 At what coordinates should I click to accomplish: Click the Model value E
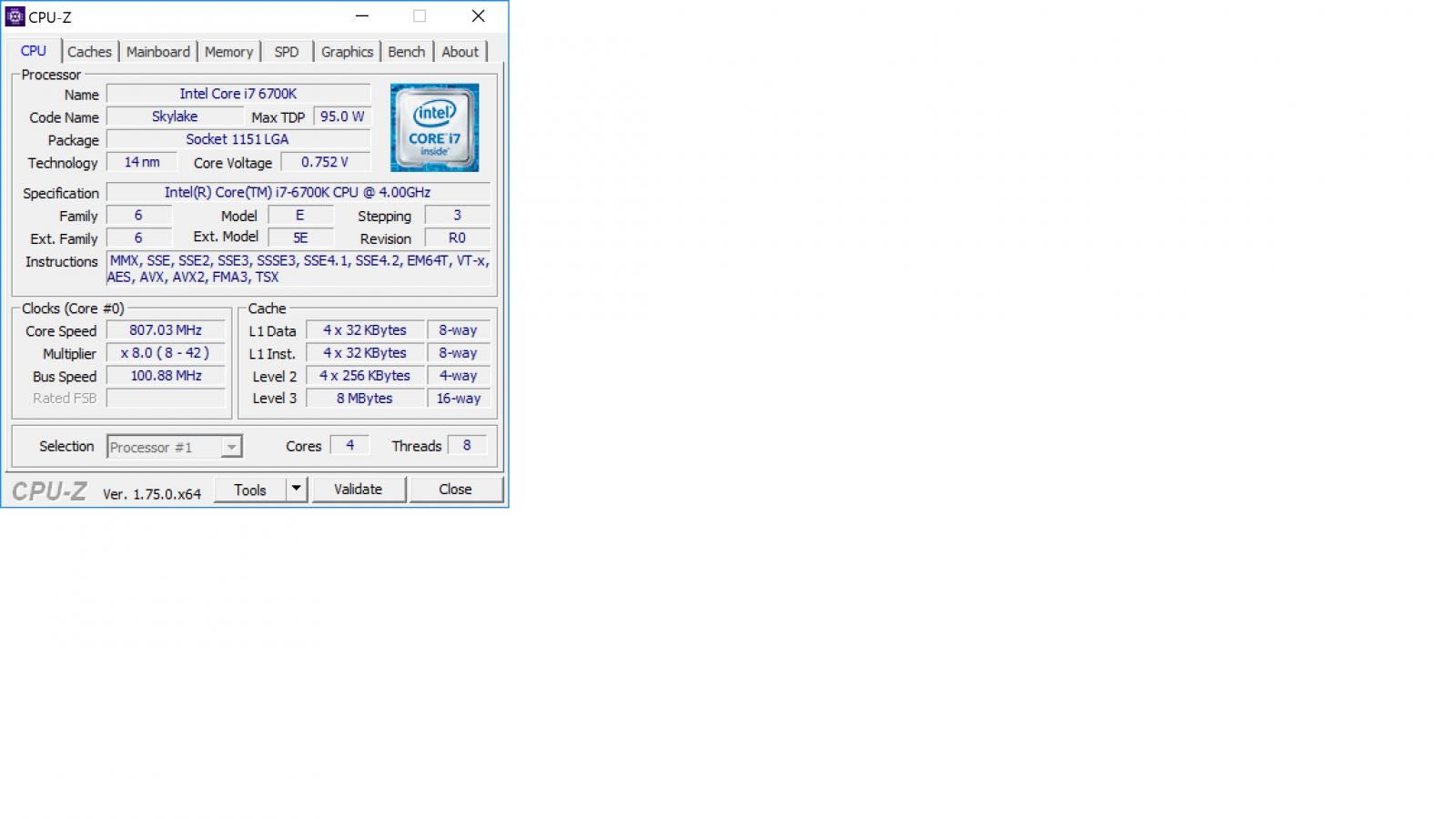point(300,215)
